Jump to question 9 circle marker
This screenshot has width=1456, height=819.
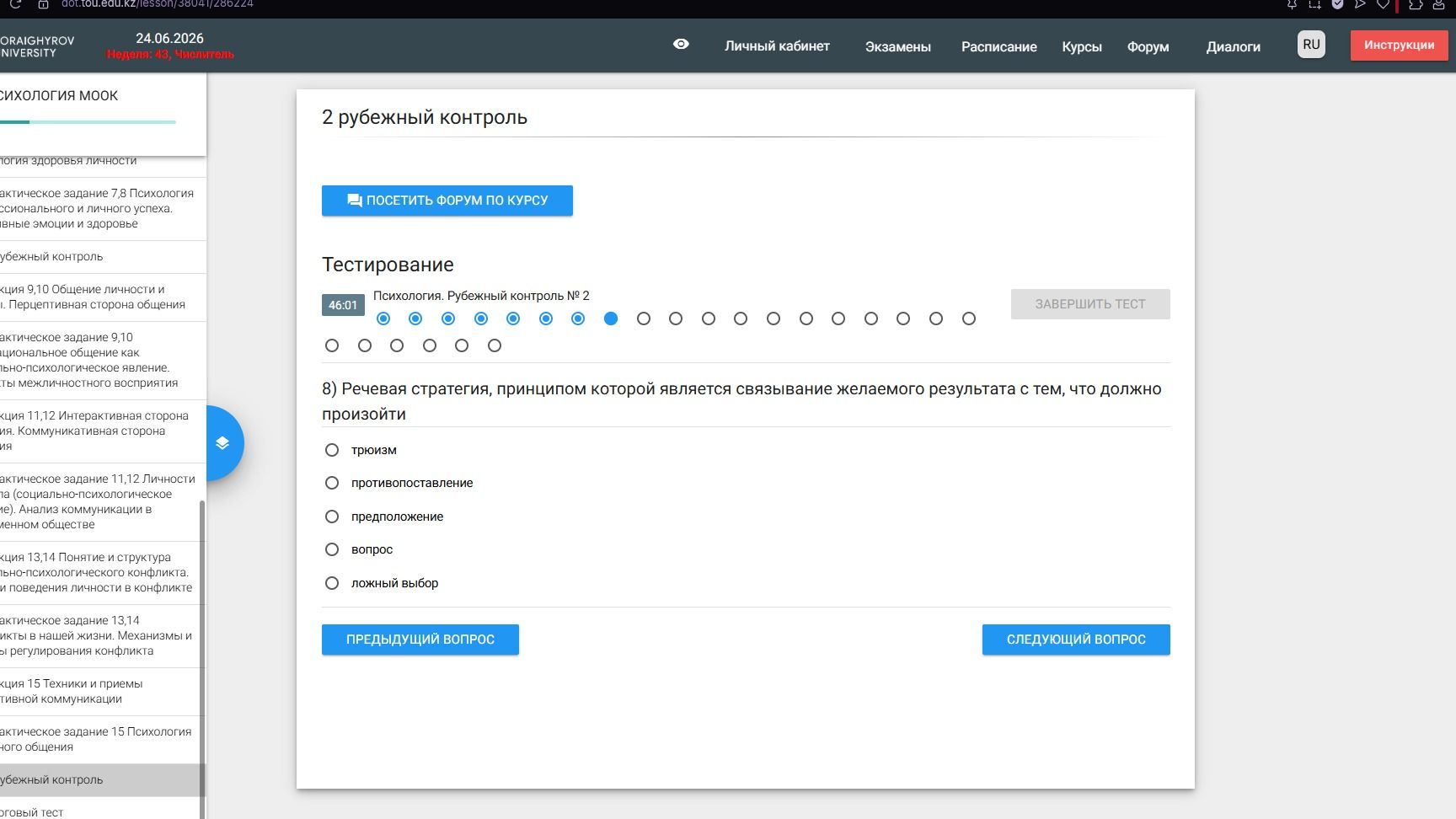pos(644,318)
